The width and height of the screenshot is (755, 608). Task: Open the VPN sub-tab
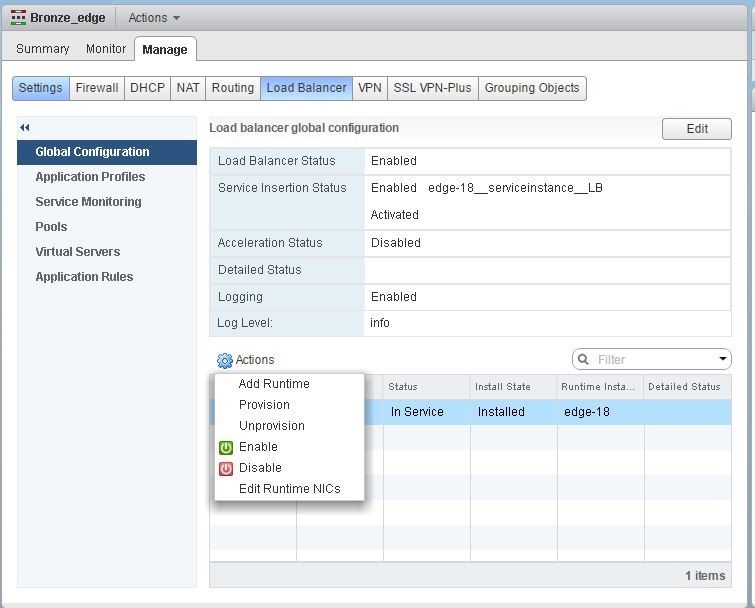pyautogui.click(x=370, y=88)
